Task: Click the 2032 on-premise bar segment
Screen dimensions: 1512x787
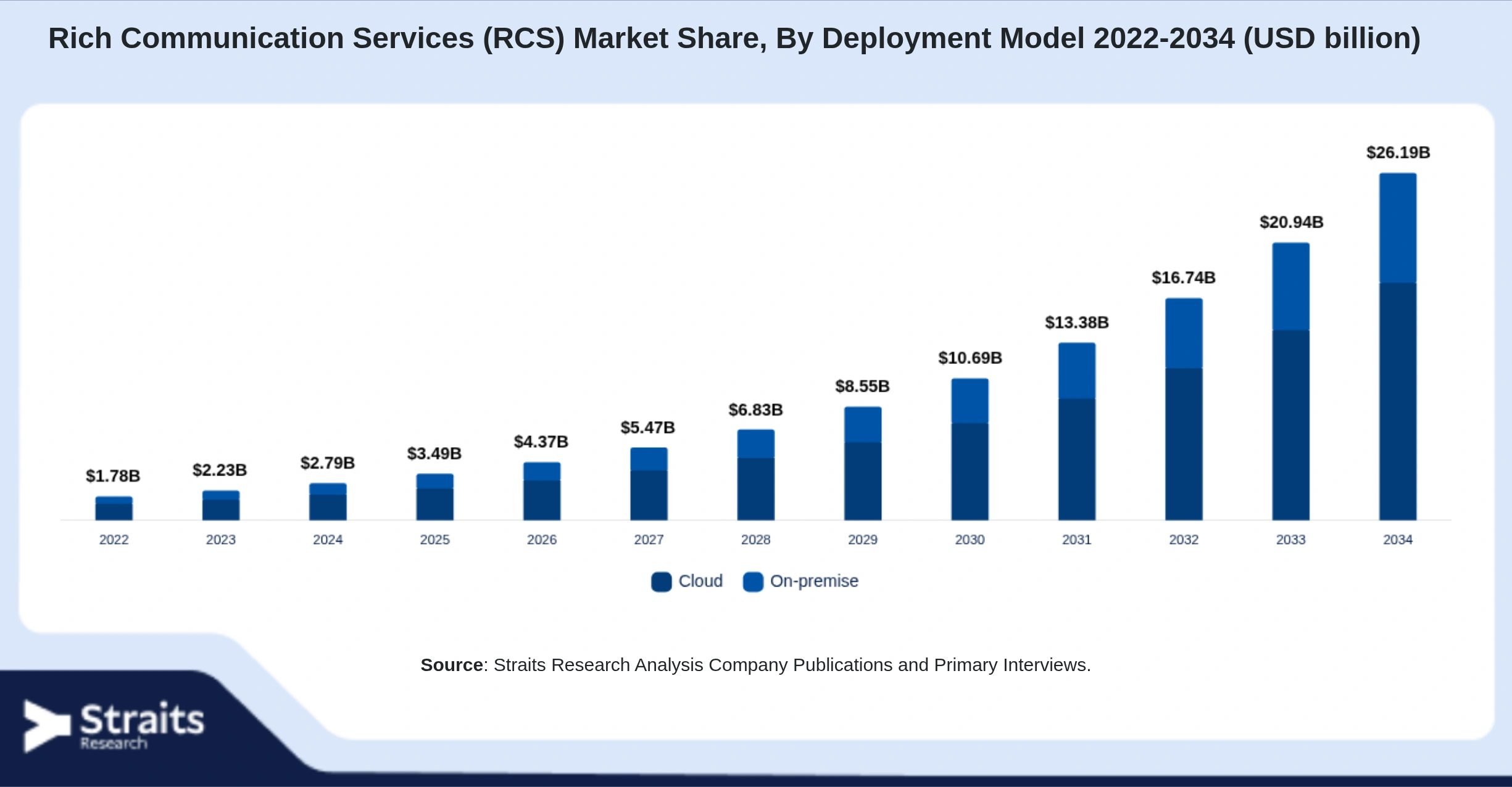Action: pyautogui.click(x=1184, y=333)
